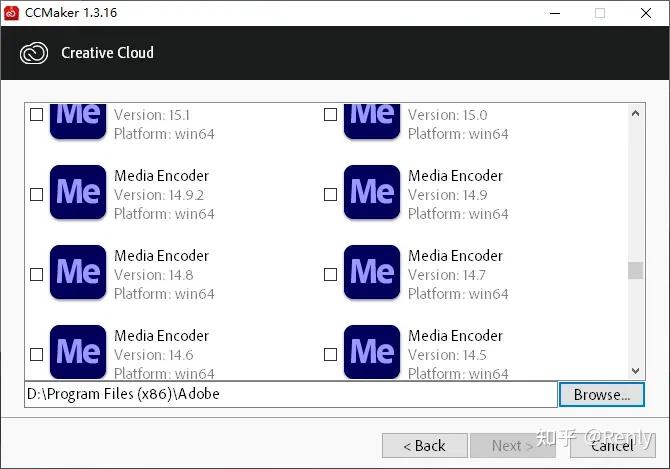Image resolution: width=670 pixels, height=469 pixels.
Task: Check the Version 15.1 checkbox
Action: click(37, 114)
